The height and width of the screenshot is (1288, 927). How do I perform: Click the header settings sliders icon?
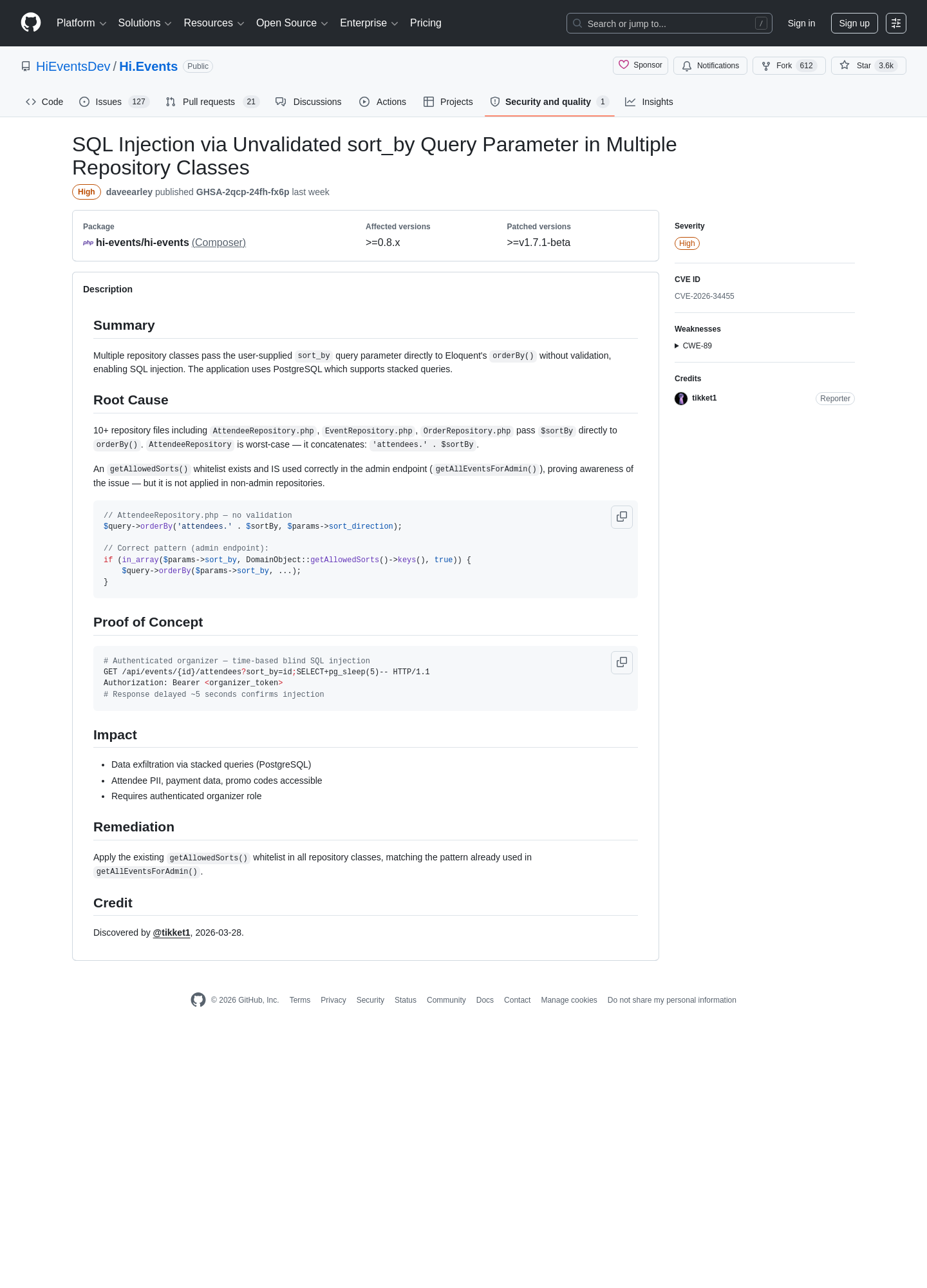click(x=896, y=23)
